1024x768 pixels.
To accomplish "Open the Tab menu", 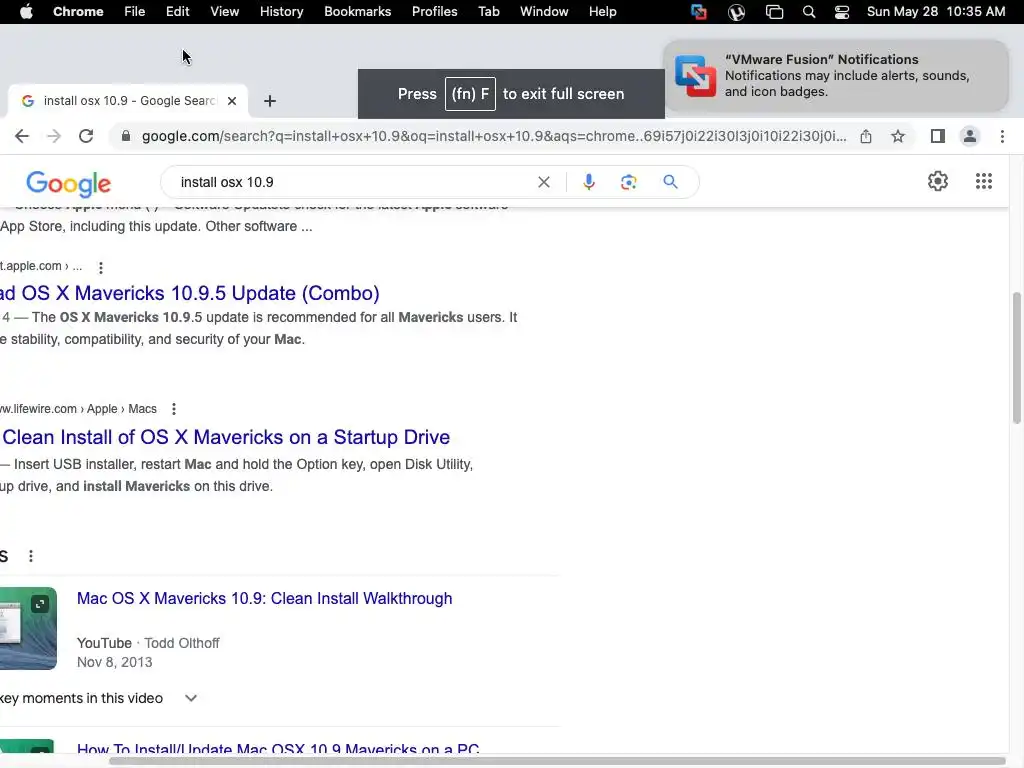I will 488,12.
